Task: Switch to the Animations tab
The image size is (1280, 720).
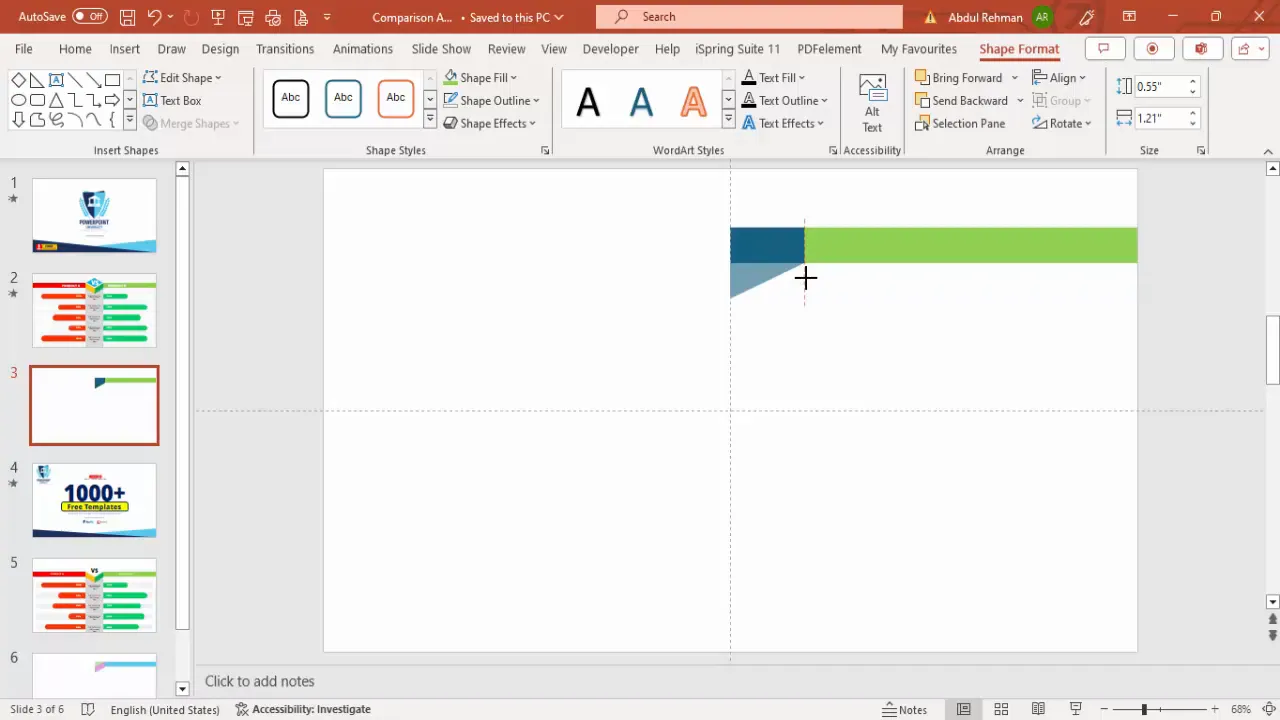Action: point(363,49)
